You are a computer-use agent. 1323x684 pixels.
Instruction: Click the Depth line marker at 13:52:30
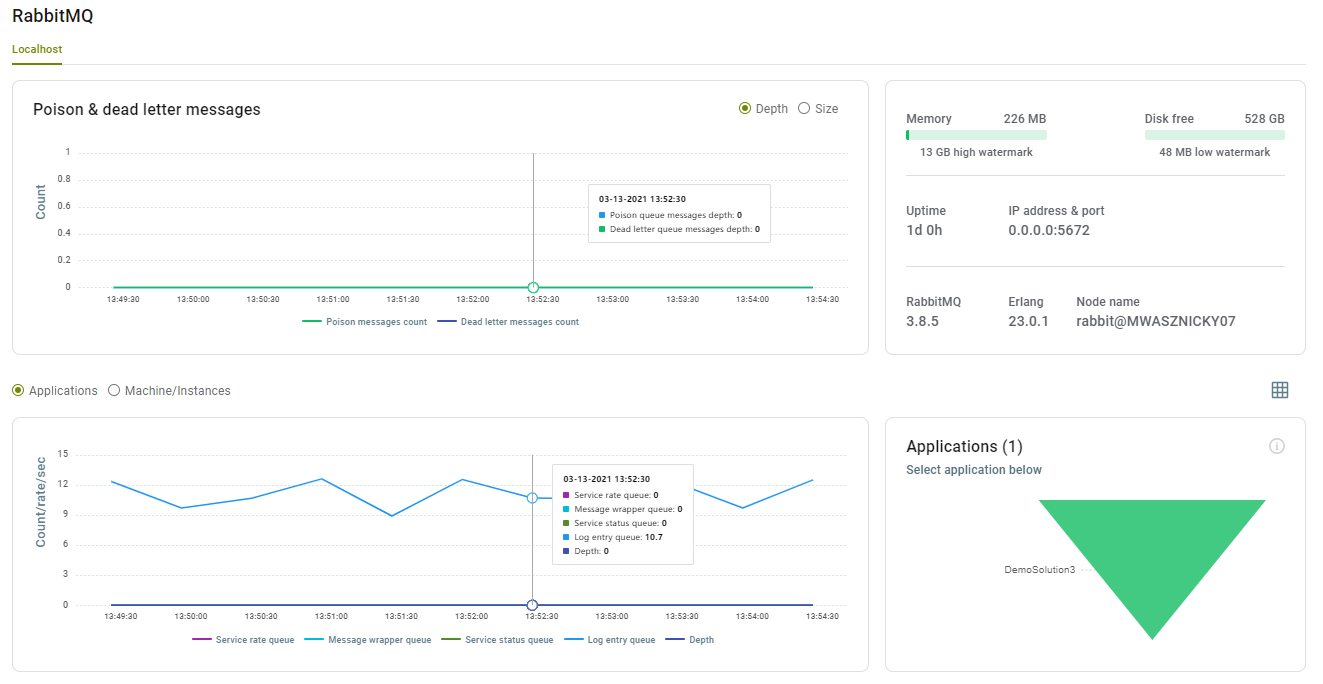pyautogui.click(x=532, y=605)
